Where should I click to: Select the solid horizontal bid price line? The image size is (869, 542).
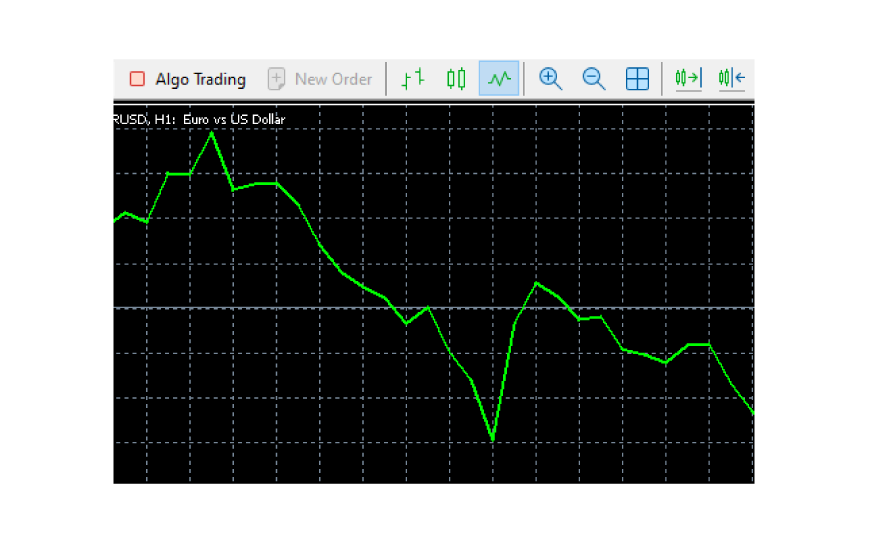[x=620, y=308]
